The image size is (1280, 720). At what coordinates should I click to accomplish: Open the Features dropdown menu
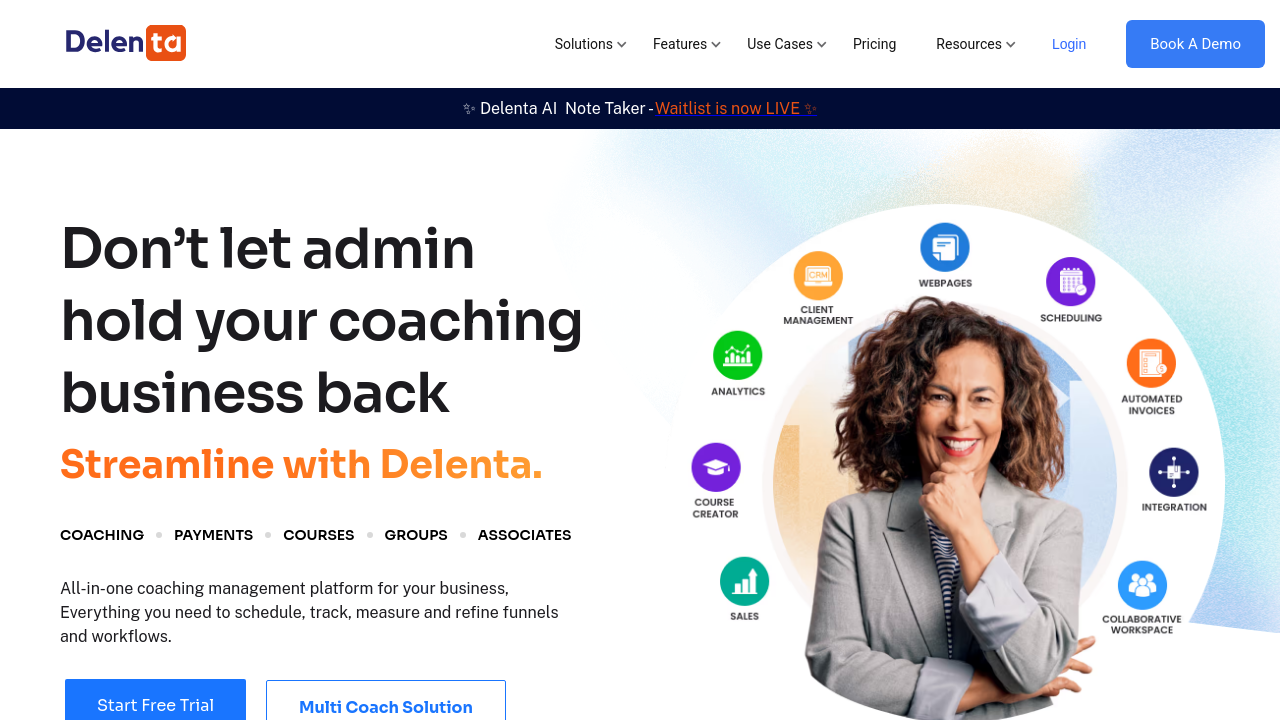687,44
